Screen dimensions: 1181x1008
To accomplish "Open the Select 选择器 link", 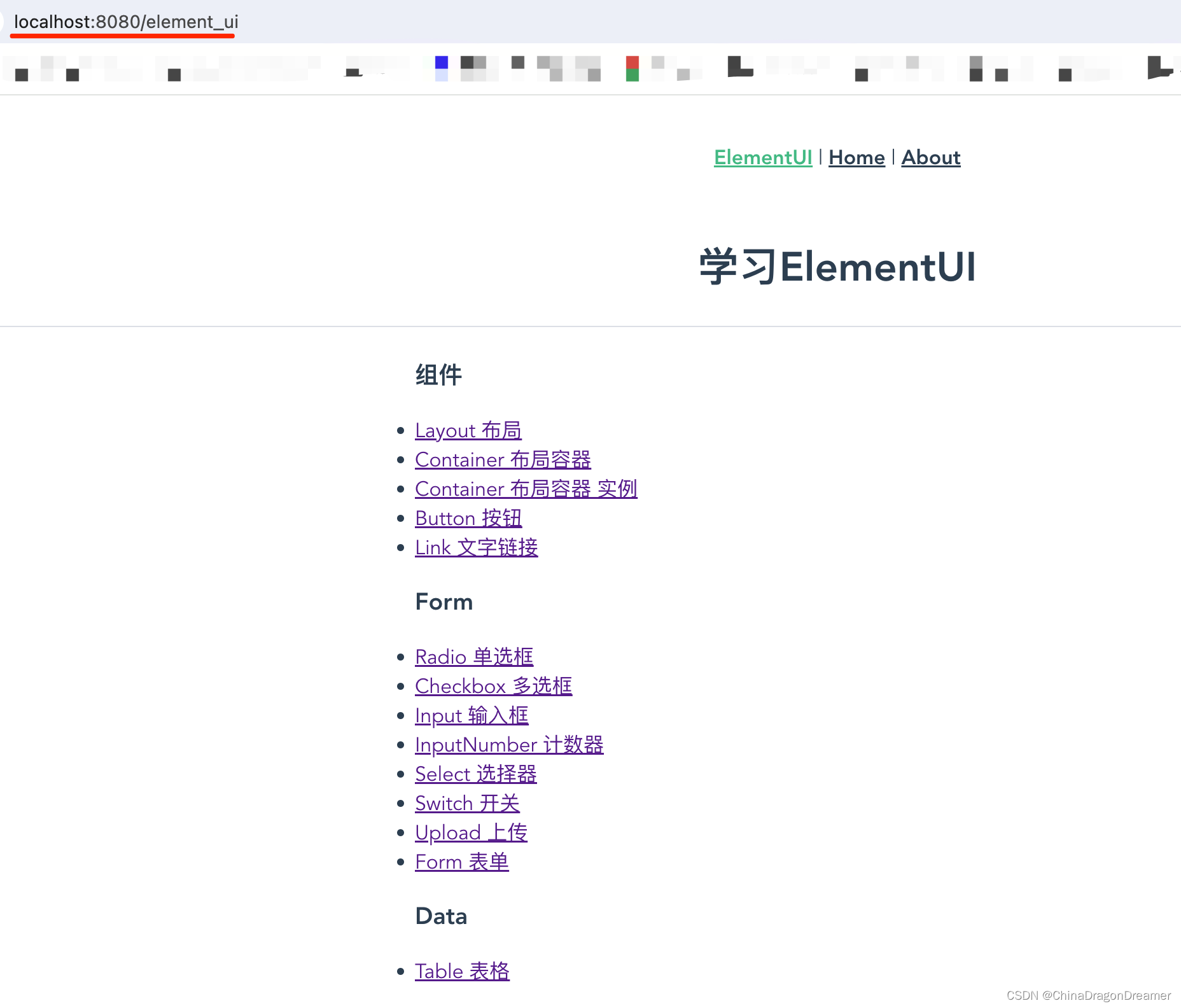I will (476, 774).
